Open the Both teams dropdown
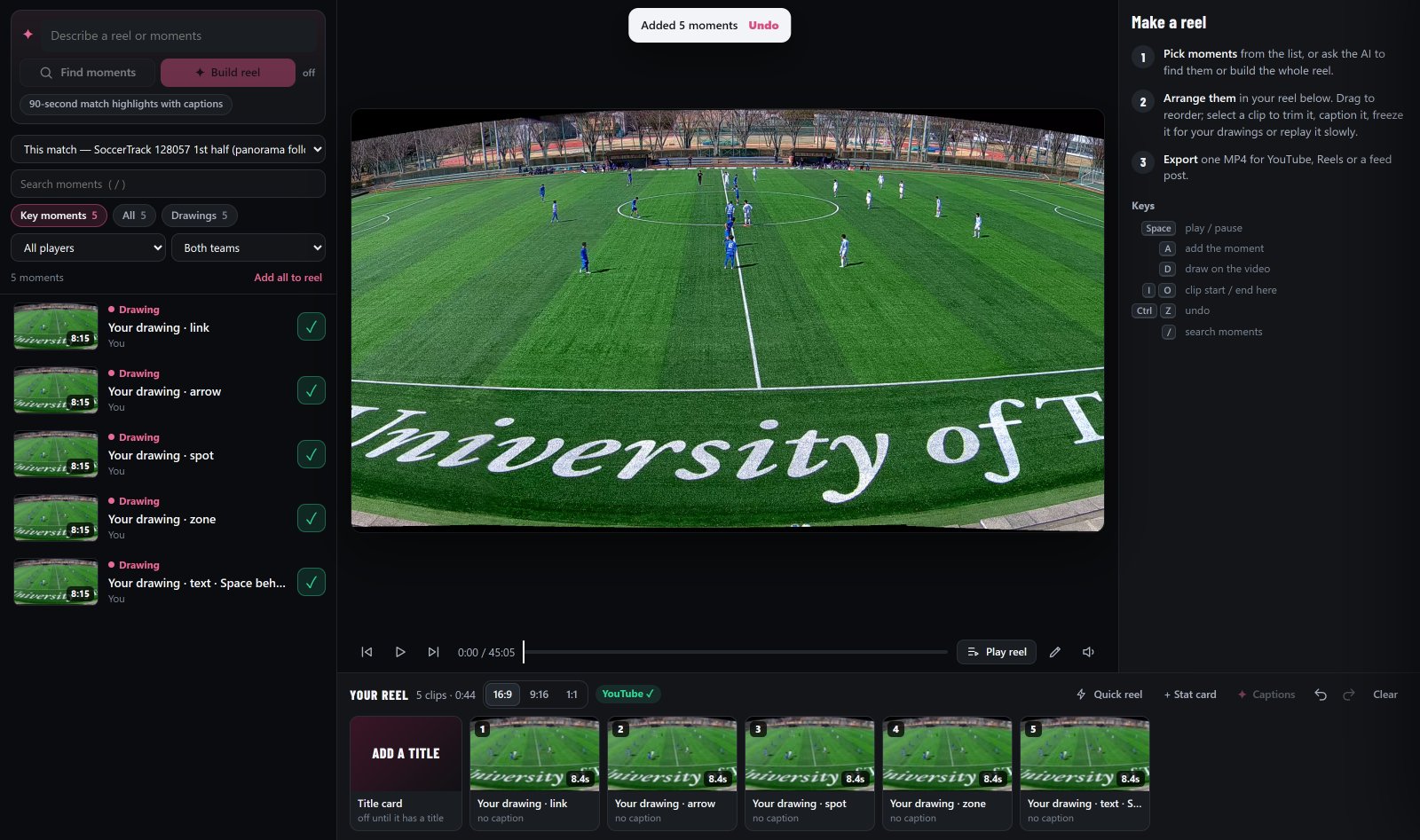The height and width of the screenshot is (840, 1420). 248,247
